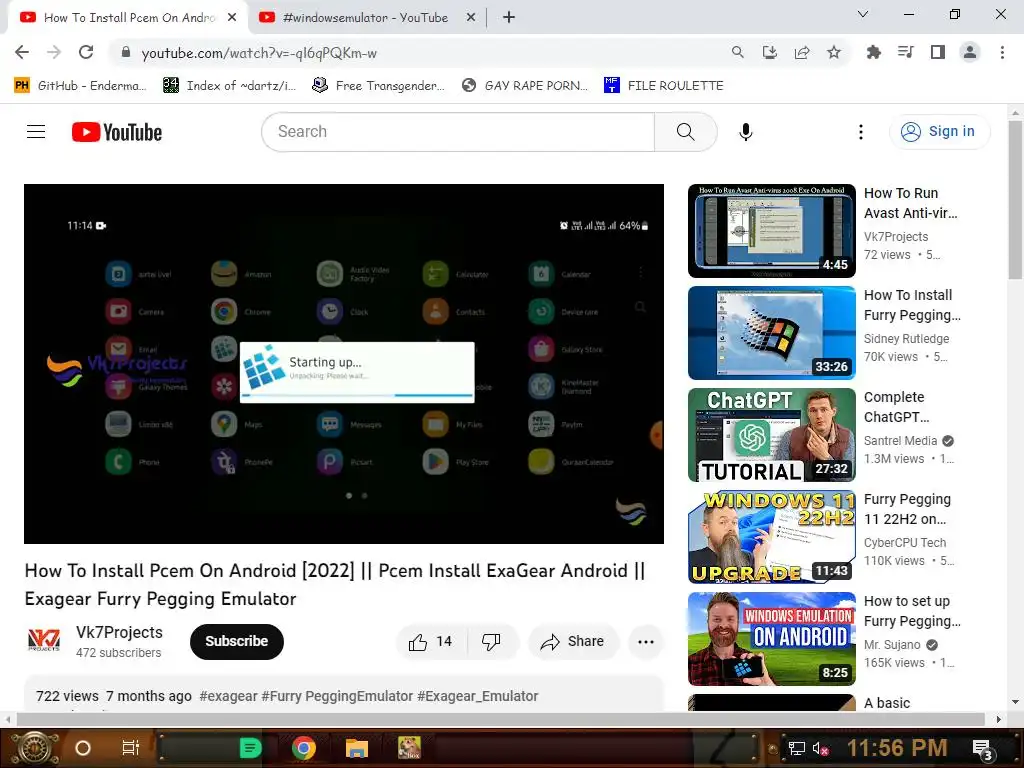Open the YouTube hamburger guide menu

(36, 132)
